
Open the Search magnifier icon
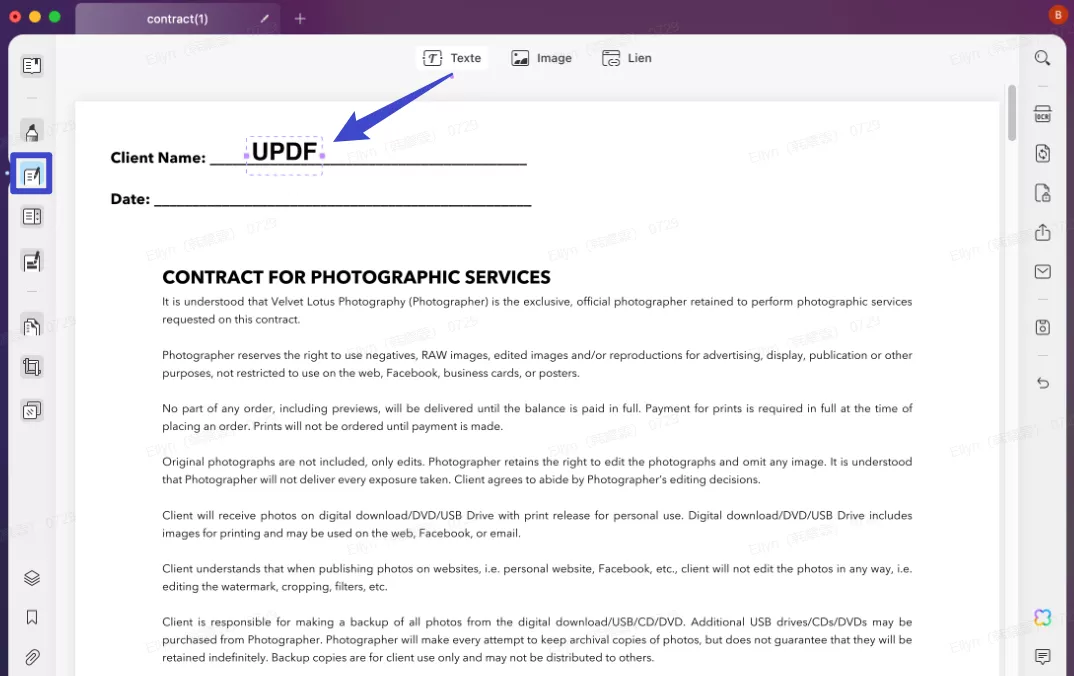tap(1042, 58)
